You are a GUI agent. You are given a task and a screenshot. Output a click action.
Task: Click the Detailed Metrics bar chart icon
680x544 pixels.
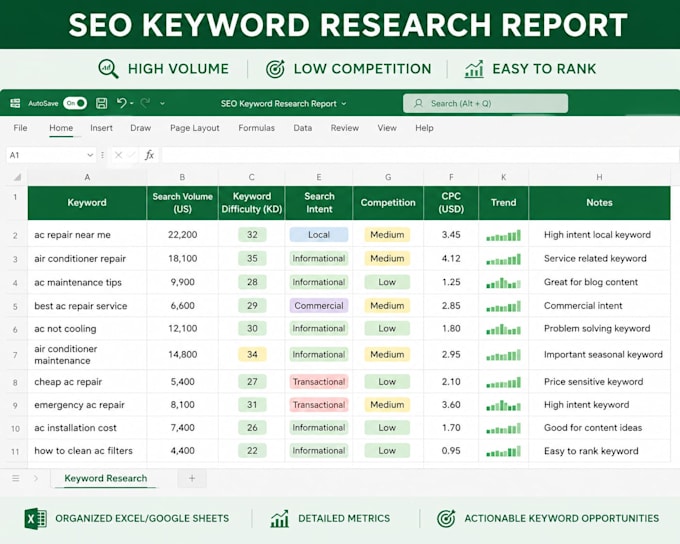pyautogui.click(x=280, y=518)
